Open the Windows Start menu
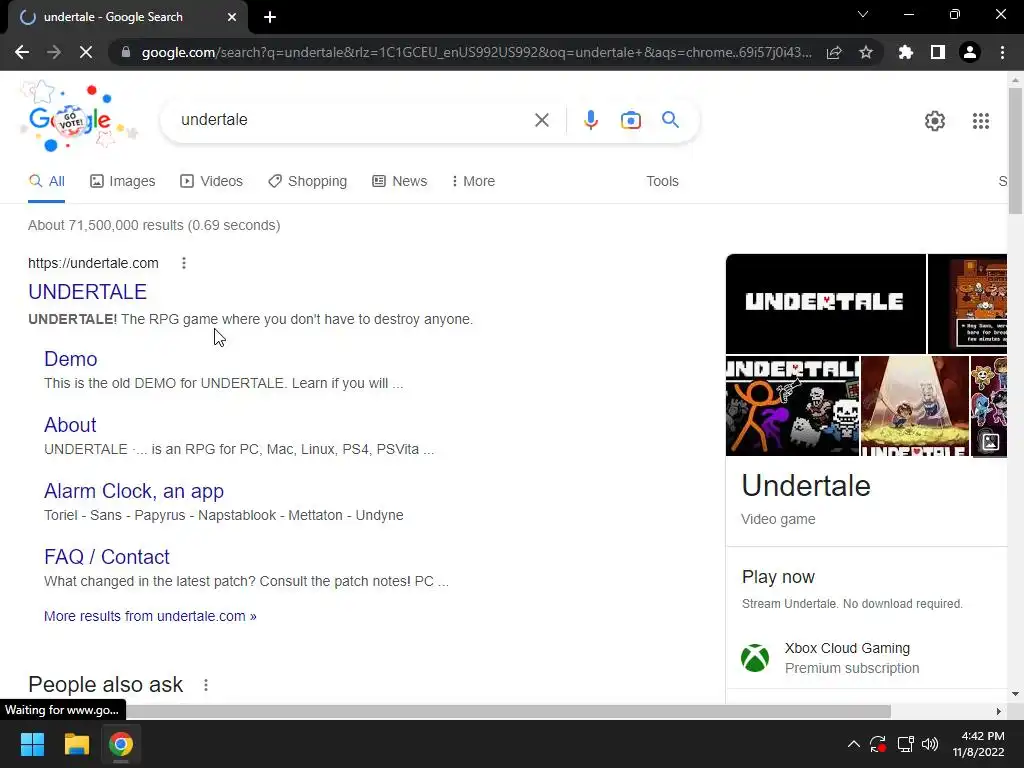The height and width of the screenshot is (768, 1024). (x=32, y=744)
